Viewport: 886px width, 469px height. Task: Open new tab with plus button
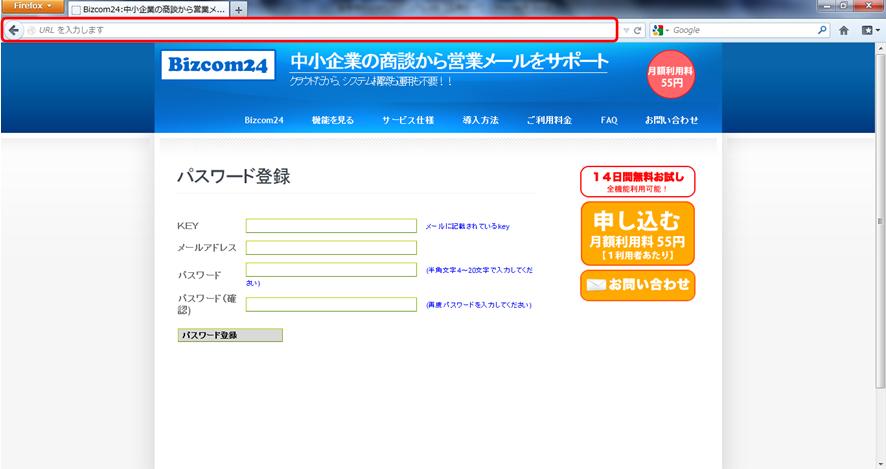(x=239, y=10)
